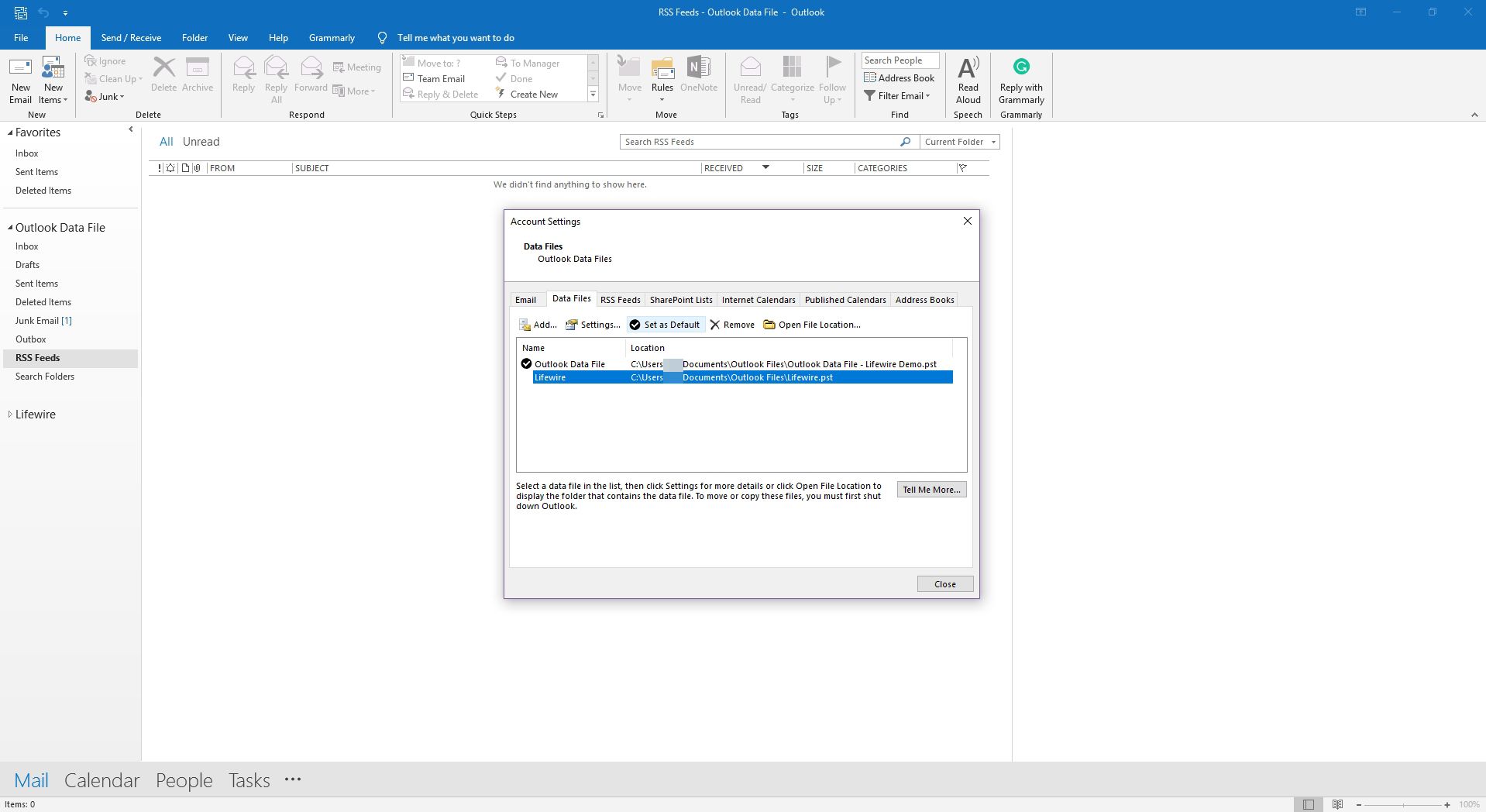Click the Delete X icon in ribbon

(x=163, y=67)
